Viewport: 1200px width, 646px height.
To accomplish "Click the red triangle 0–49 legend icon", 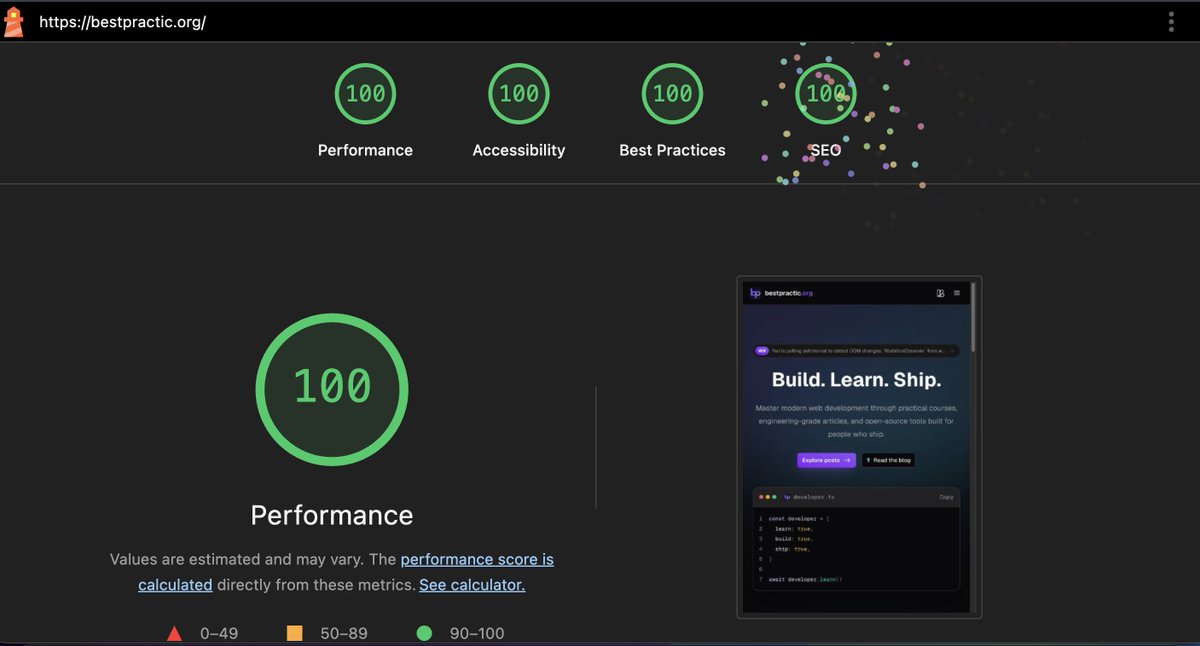I will click(174, 633).
